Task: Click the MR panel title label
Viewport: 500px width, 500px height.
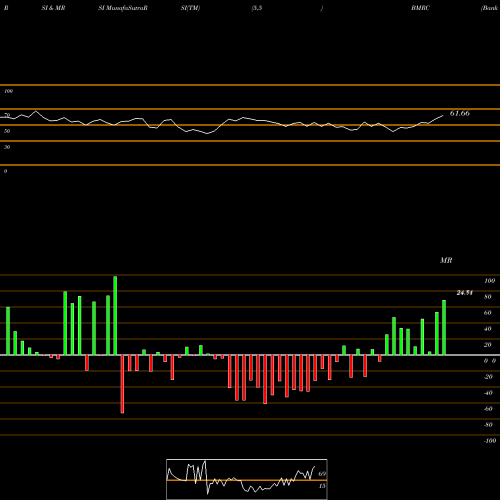Action: click(446, 260)
